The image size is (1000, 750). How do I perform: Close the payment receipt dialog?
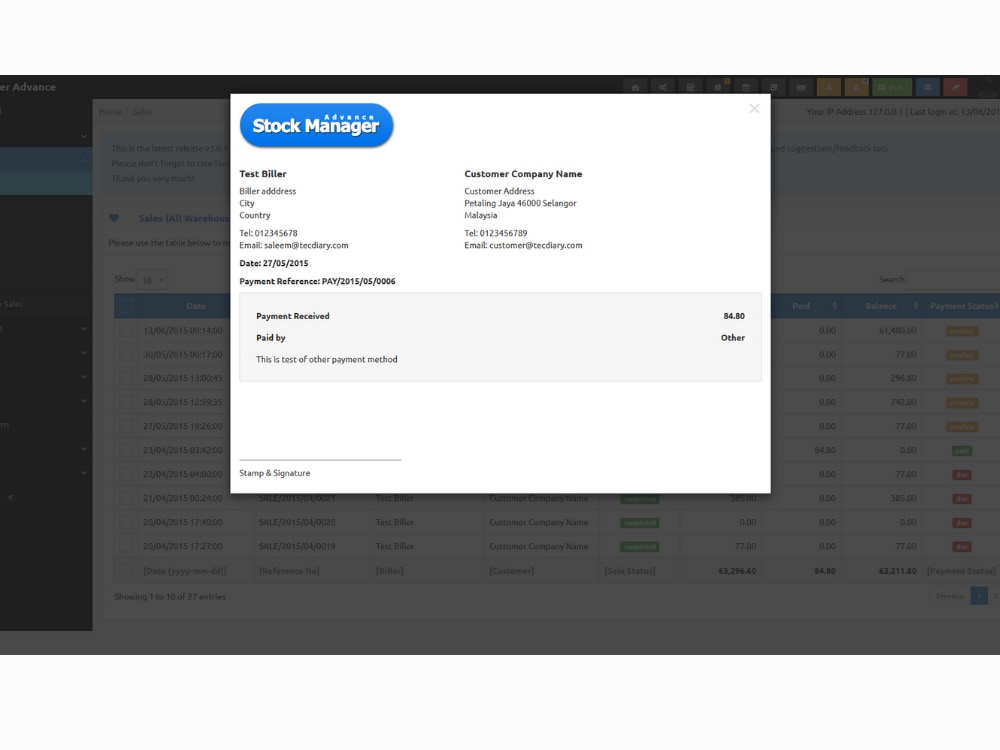pyautogui.click(x=754, y=109)
